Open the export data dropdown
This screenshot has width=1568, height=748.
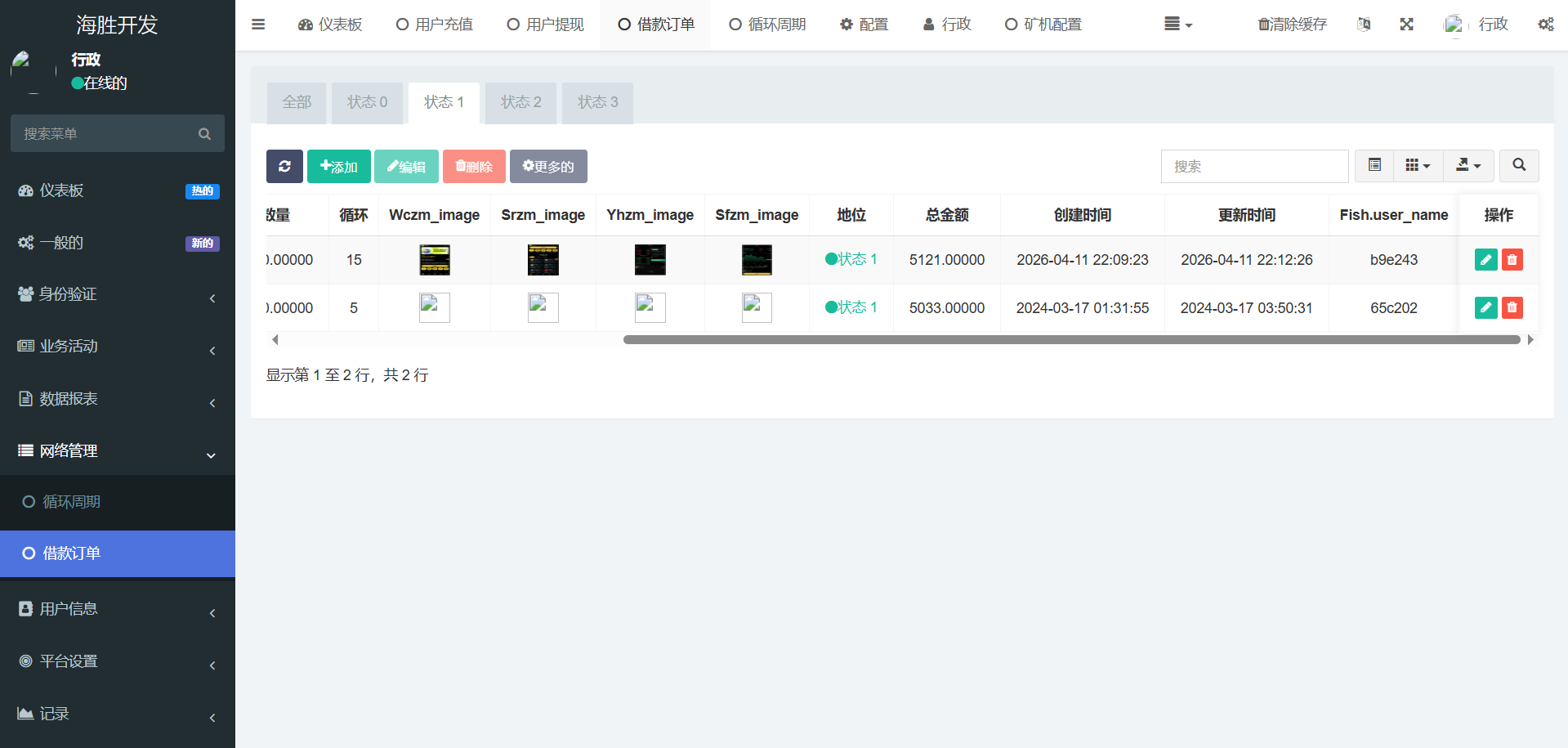pos(1467,166)
